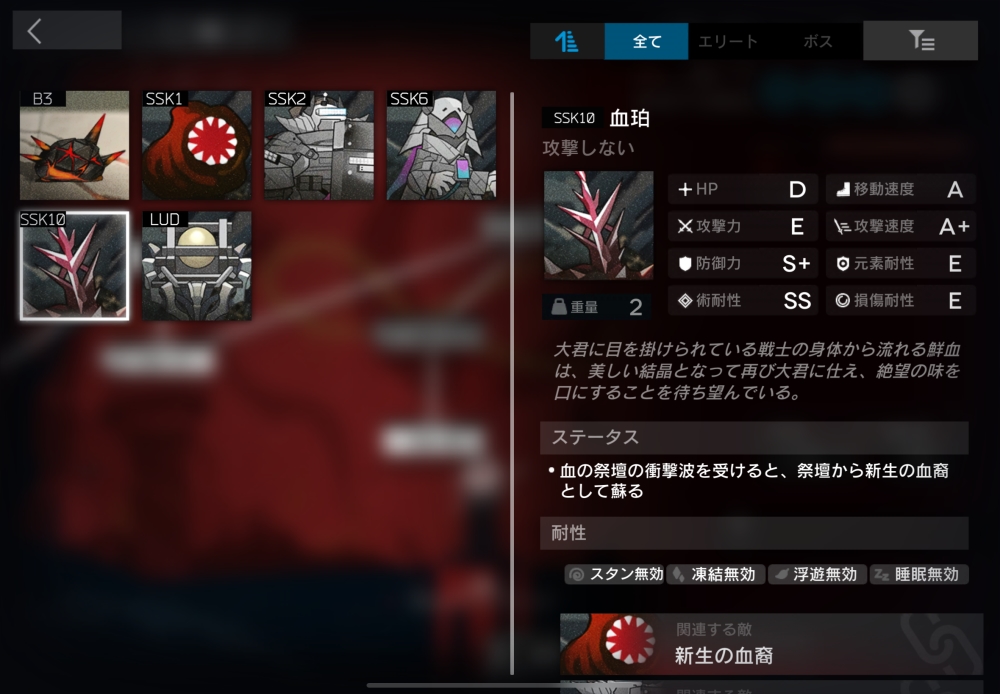
Task: Click the スタン無効 resistance tag
Action: (x=614, y=574)
